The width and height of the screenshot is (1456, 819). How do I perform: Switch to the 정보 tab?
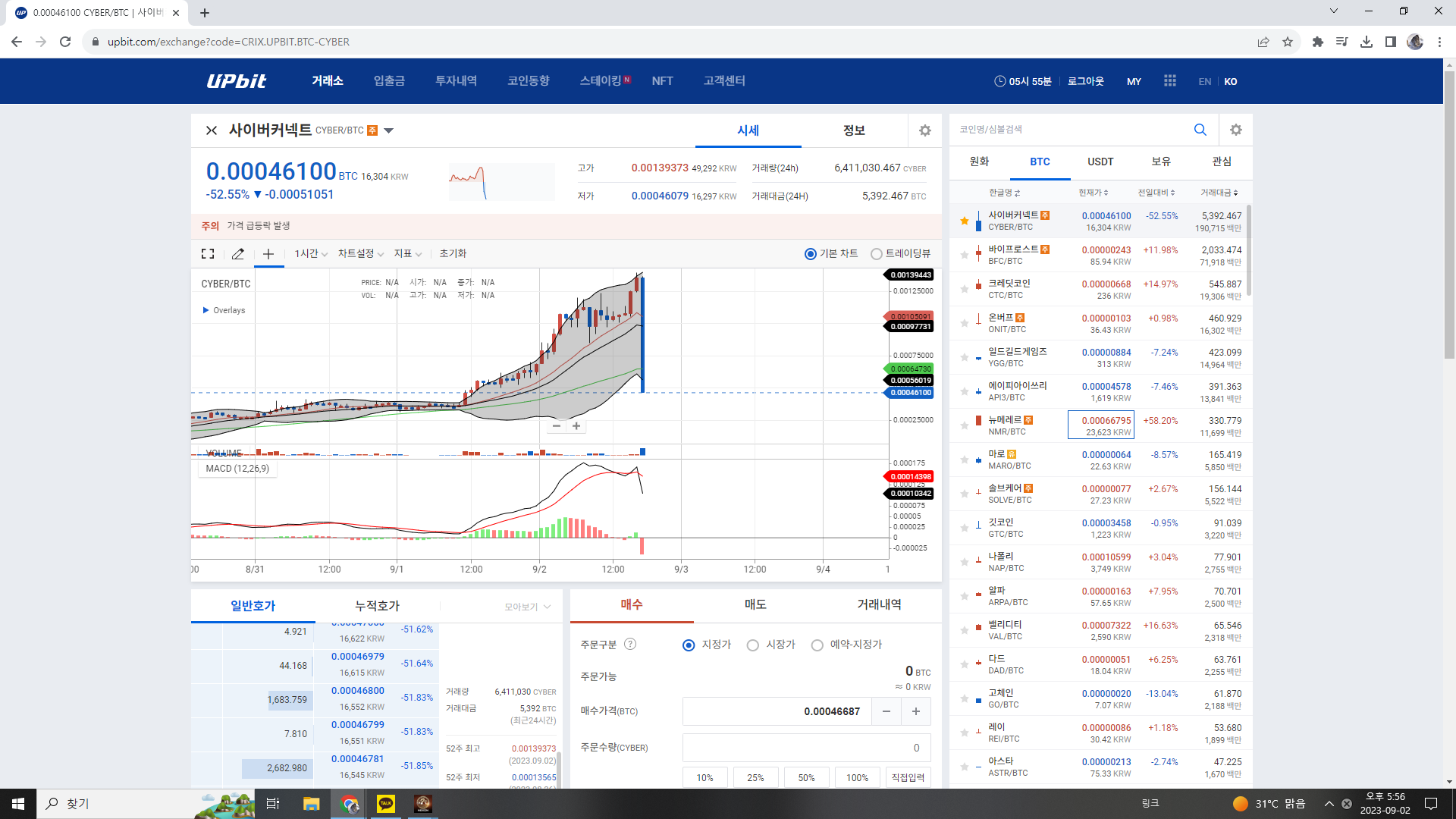[855, 130]
